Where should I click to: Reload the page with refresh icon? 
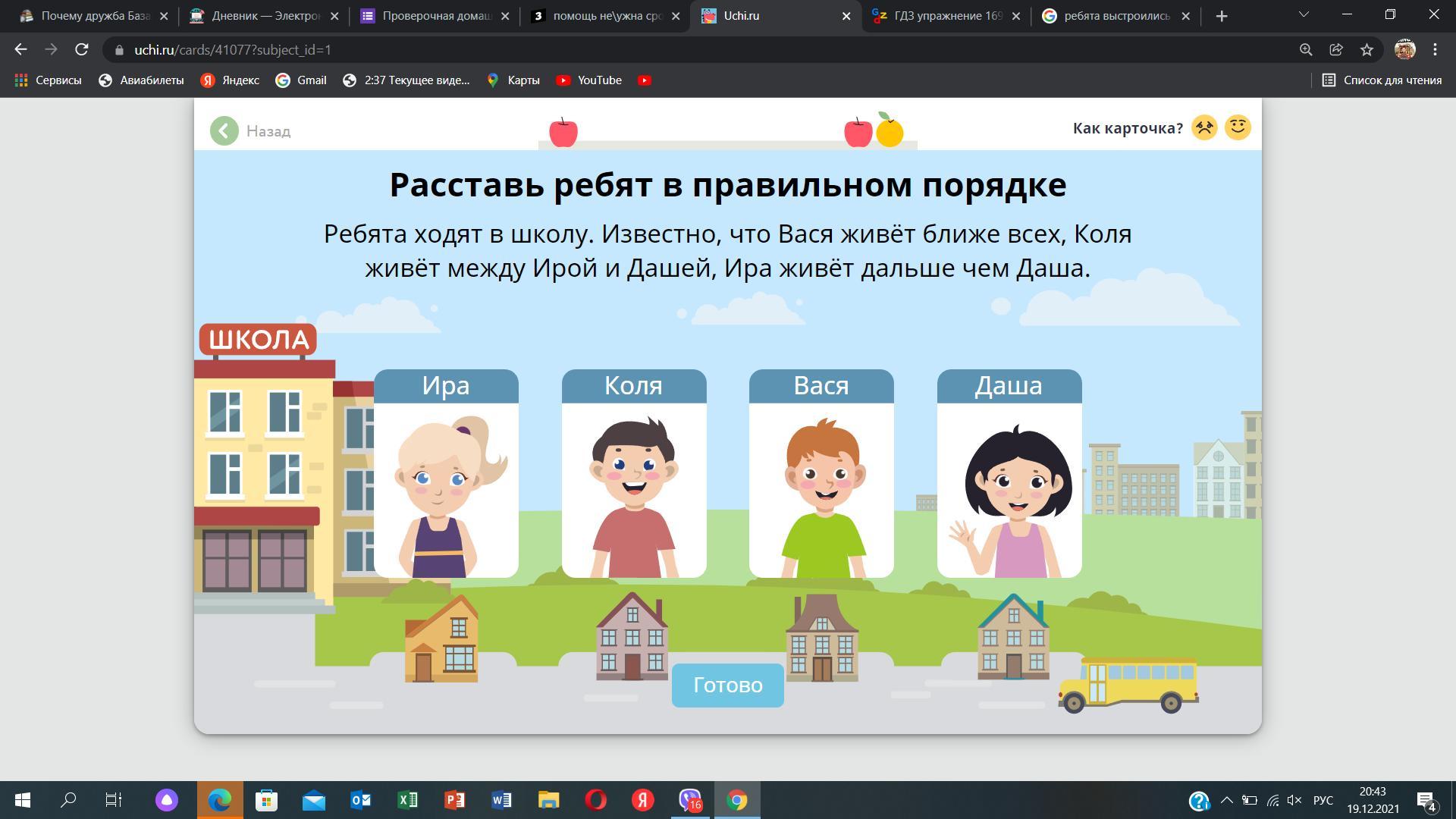tap(82, 50)
